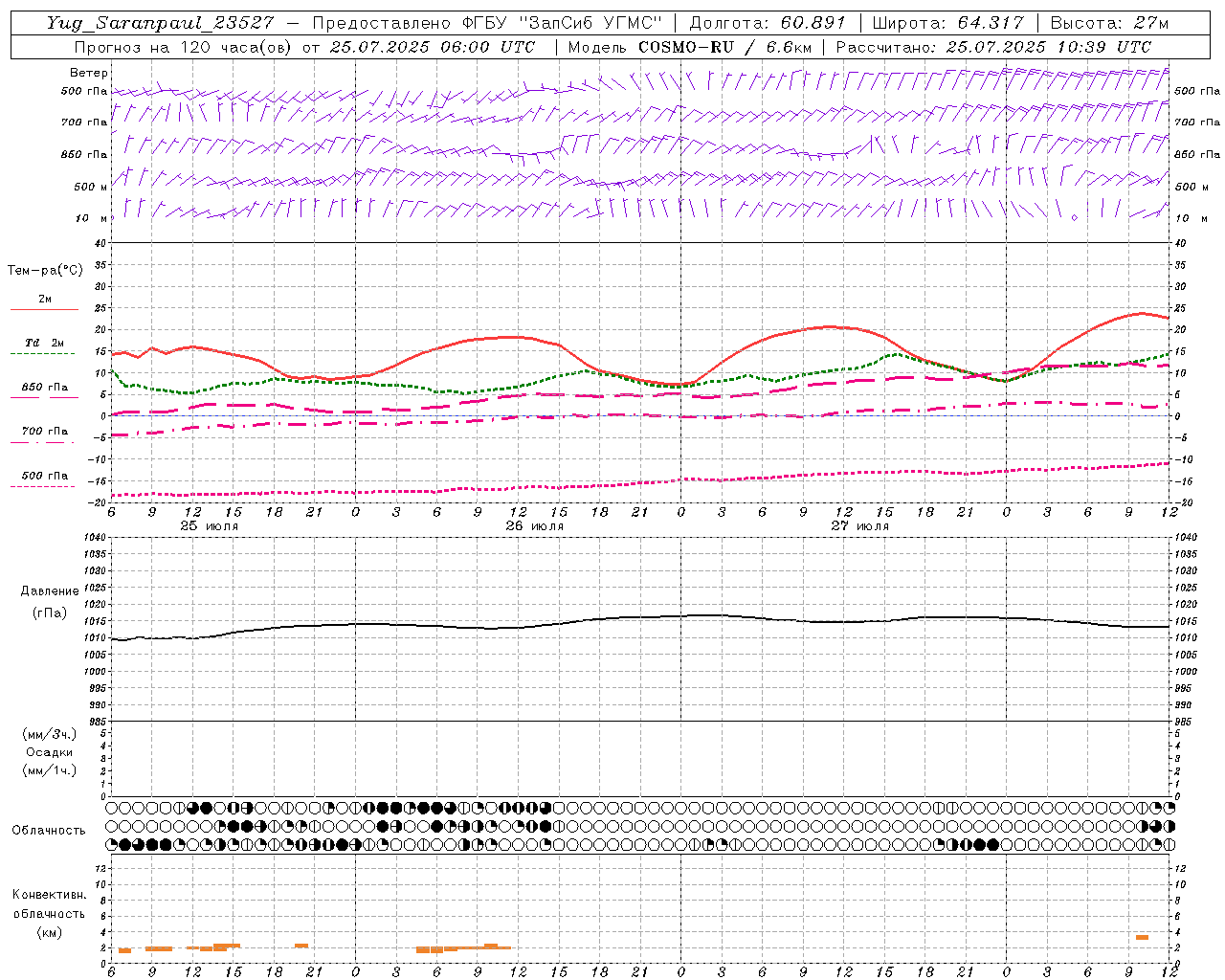Select the 'Долгота: 60.891' header field
The image size is (1225, 980).
pyautogui.click(x=768, y=23)
